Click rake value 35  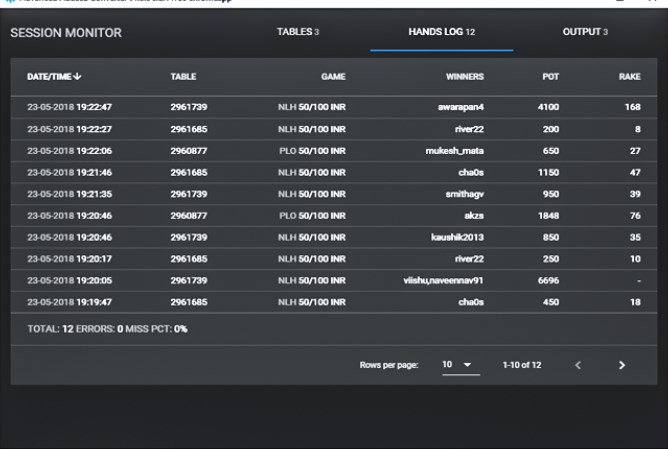click(x=635, y=237)
